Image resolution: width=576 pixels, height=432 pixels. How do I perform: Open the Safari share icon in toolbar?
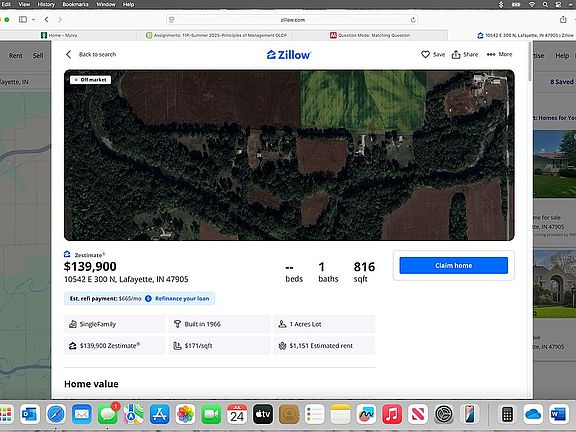pyautogui.click(x=563, y=19)
